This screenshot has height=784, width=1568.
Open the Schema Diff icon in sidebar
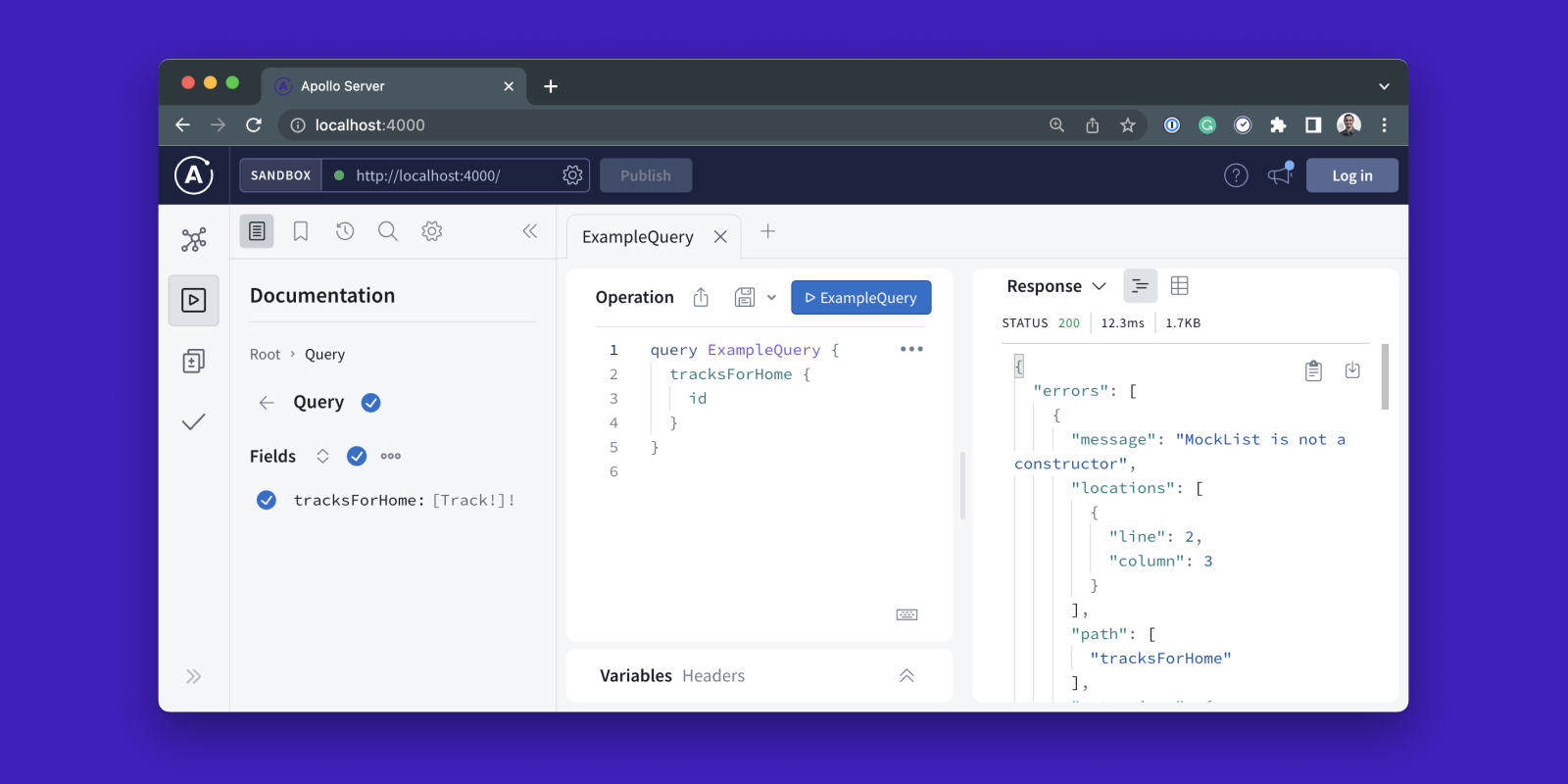coord(194,362)
